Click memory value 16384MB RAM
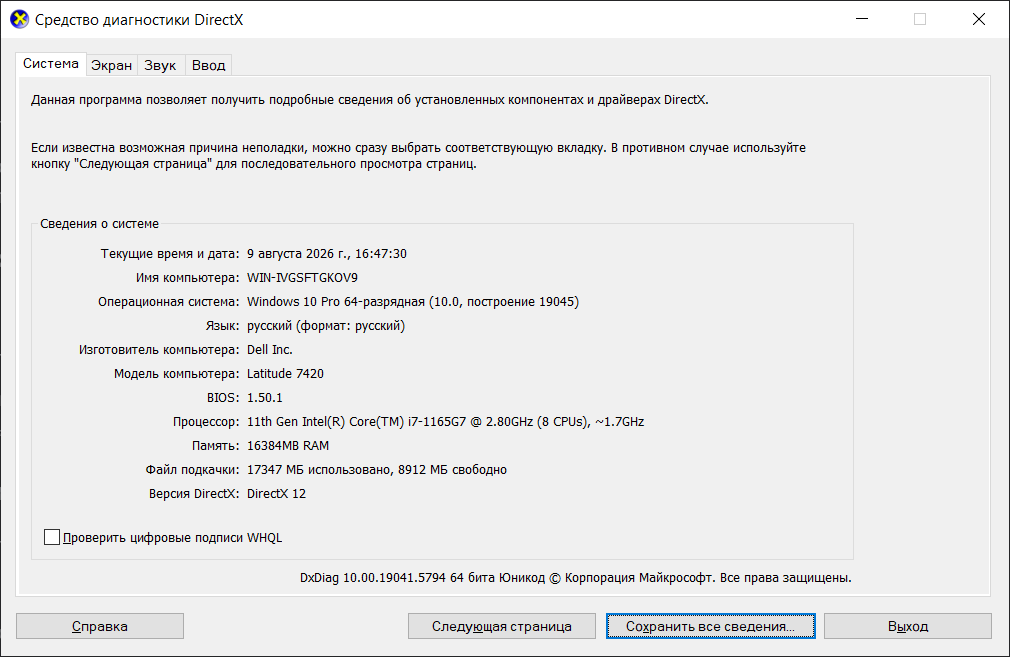The image size is (1010, 657). click(288, 446)
